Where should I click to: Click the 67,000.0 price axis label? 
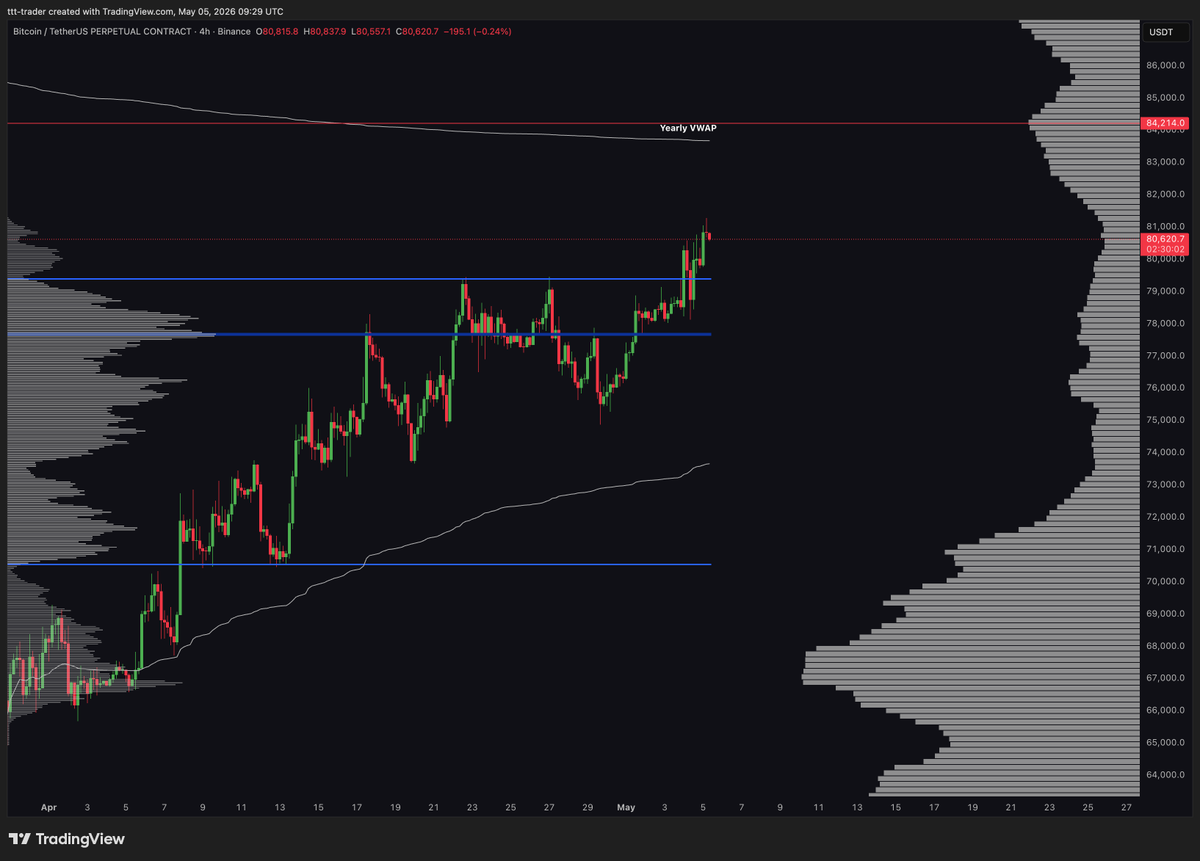click(x=1166, y=678)
